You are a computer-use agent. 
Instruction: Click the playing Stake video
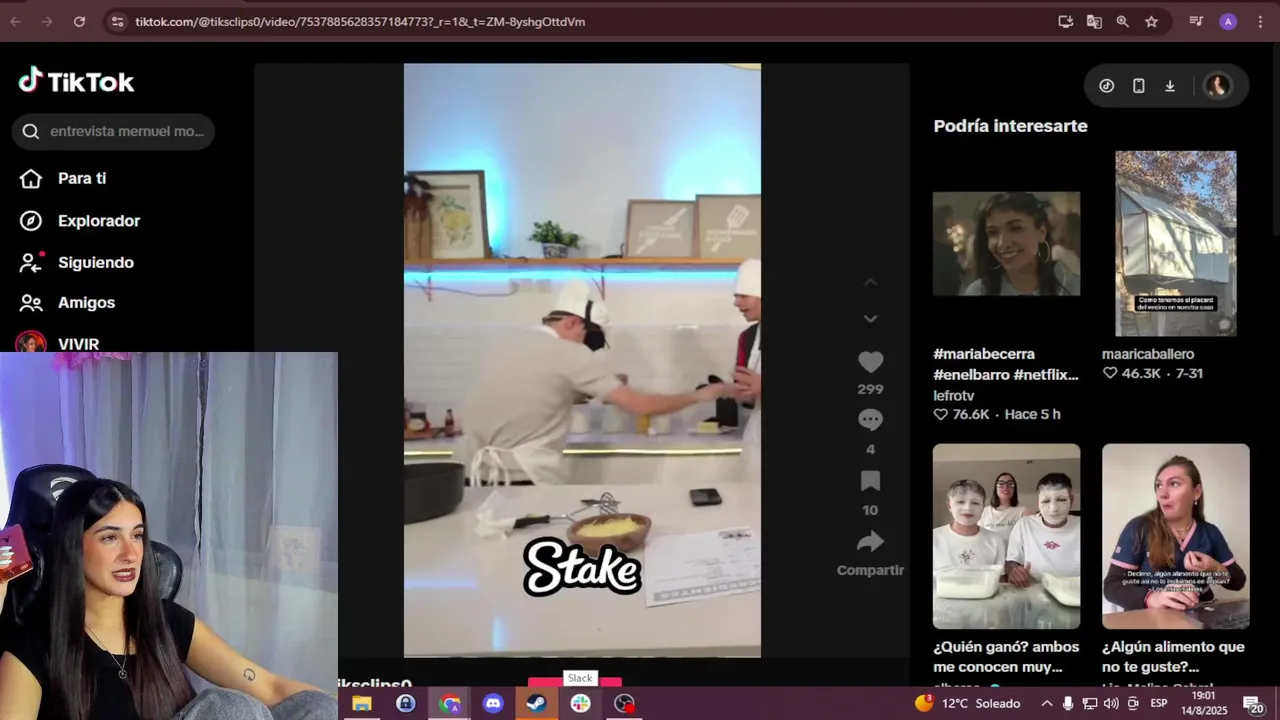(582, 360)
